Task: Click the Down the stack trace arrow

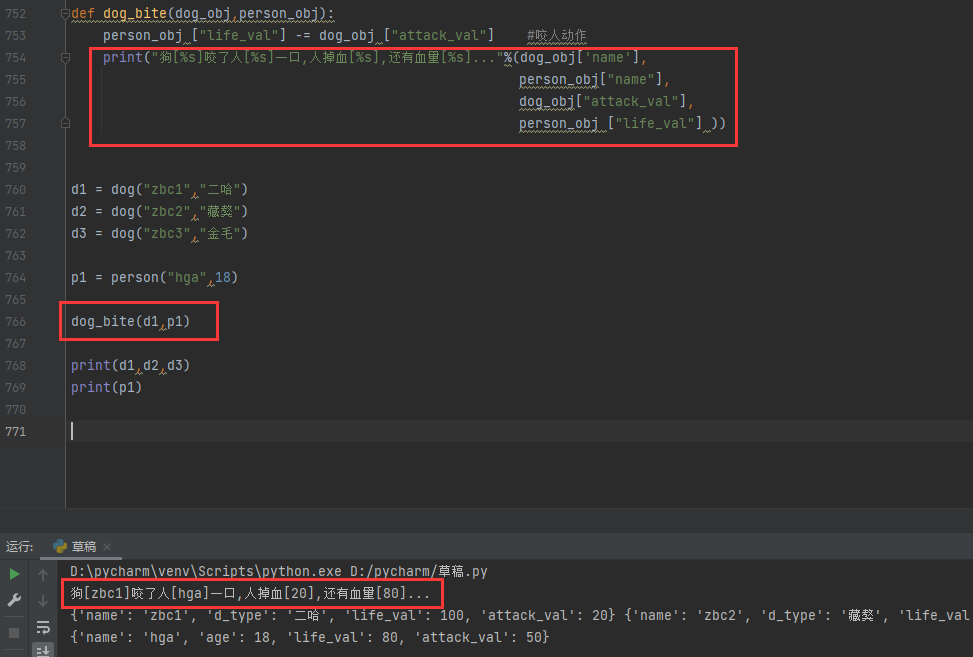Action: click(x=43, y=601)
